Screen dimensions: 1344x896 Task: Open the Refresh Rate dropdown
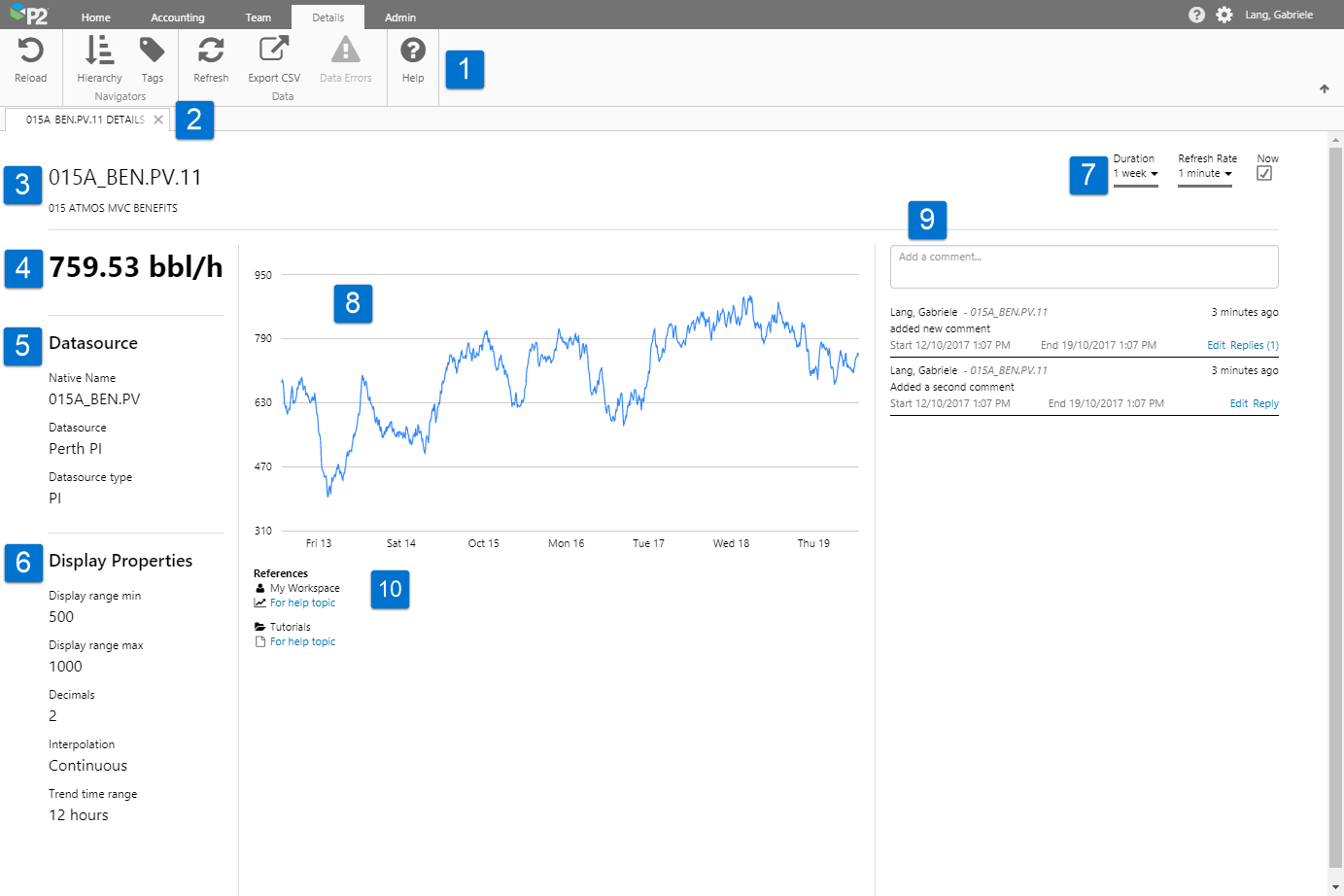[1205, 174]
